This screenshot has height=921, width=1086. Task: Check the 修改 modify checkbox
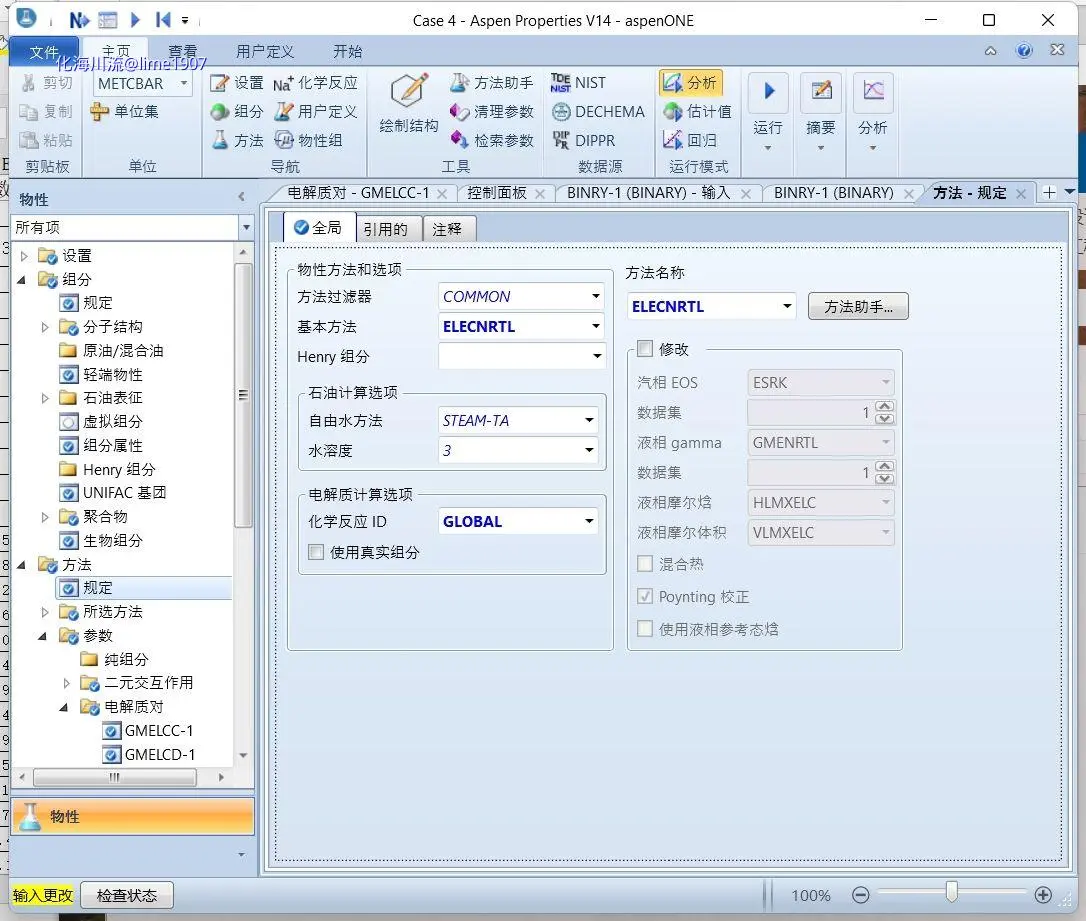click(645, 348)
